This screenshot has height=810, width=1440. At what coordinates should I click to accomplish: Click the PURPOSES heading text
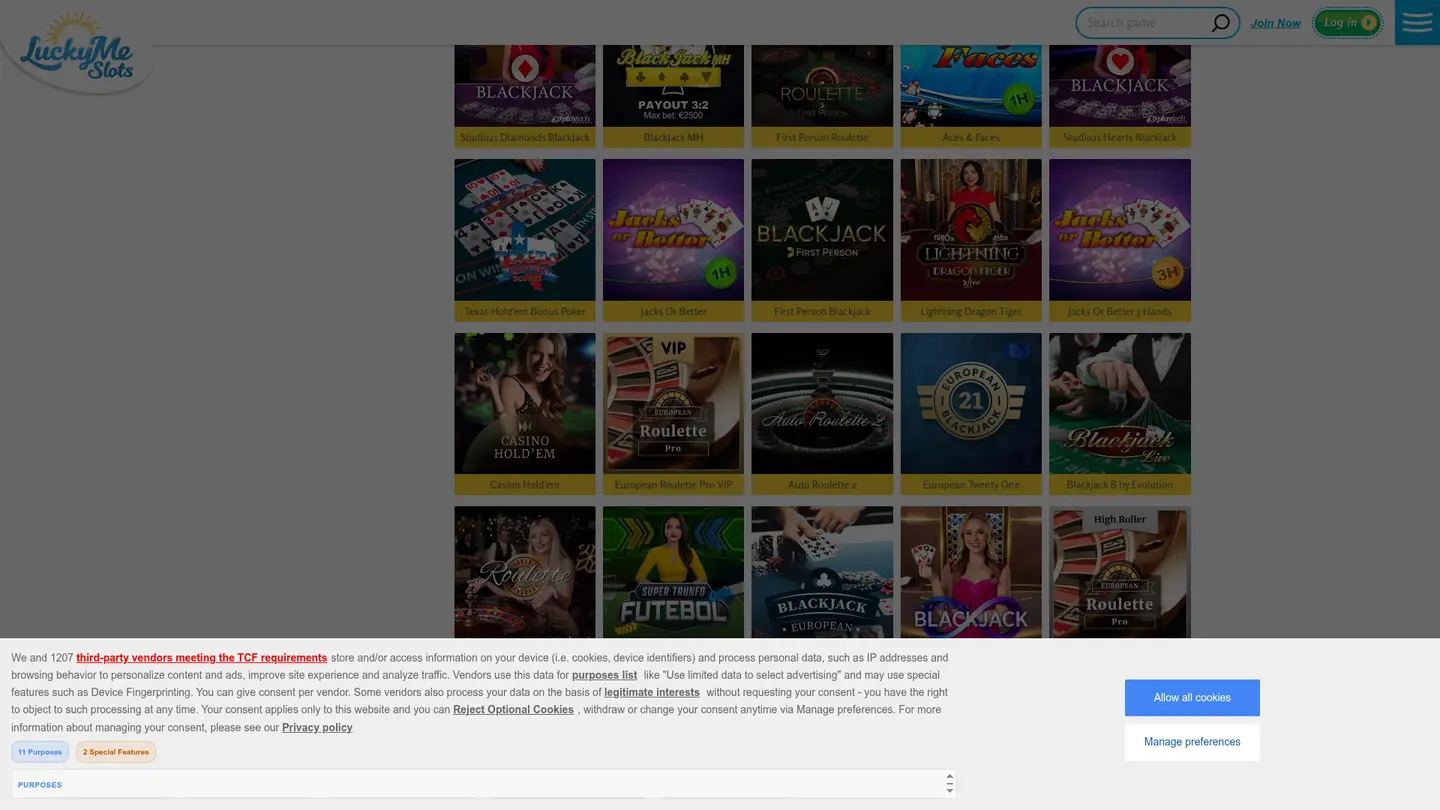click(x=40, y=785)
